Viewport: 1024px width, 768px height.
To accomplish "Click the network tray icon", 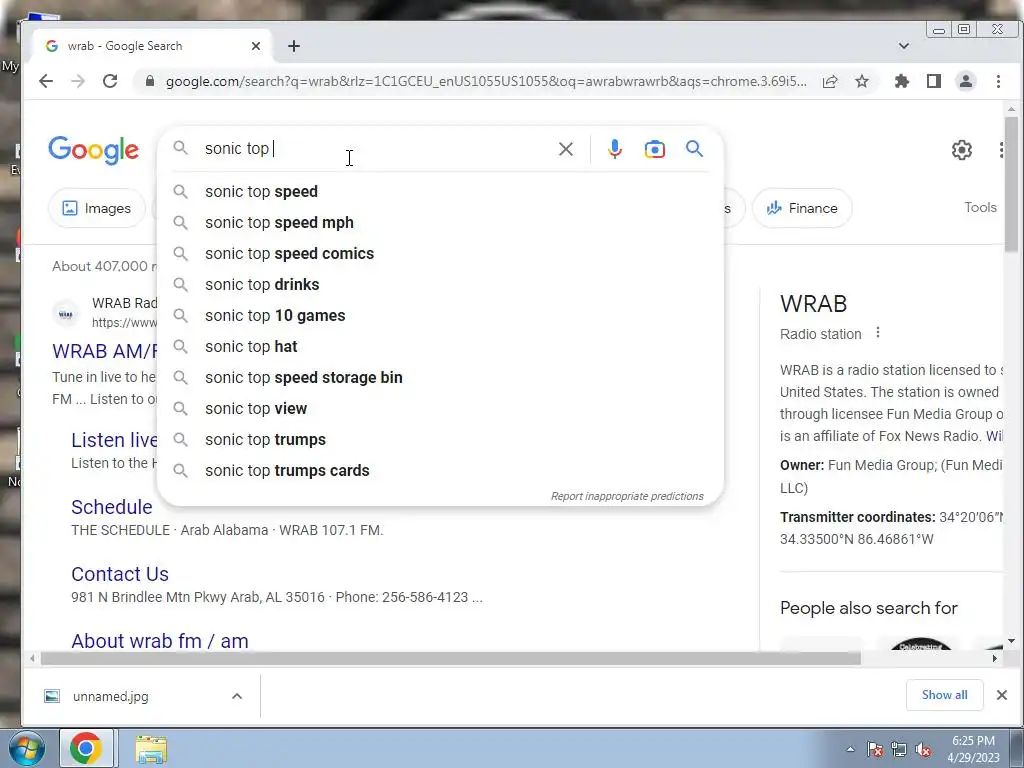I will click(899, 749).
